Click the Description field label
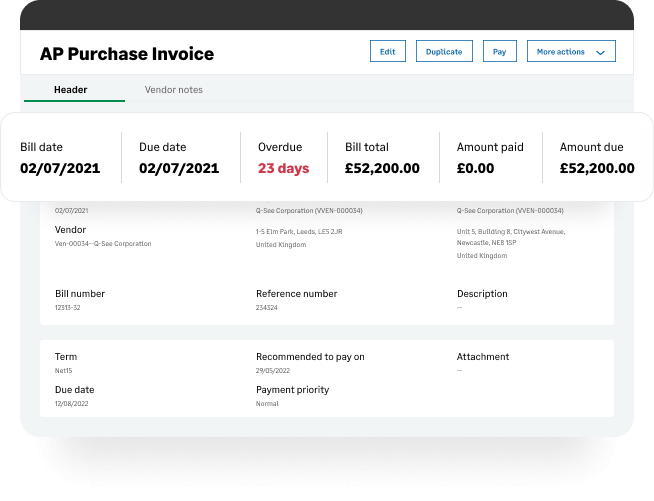654x501 pixels. tap(482, 294)
